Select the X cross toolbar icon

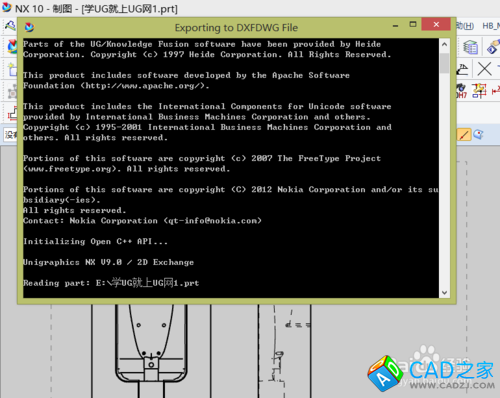pos(484,69)
